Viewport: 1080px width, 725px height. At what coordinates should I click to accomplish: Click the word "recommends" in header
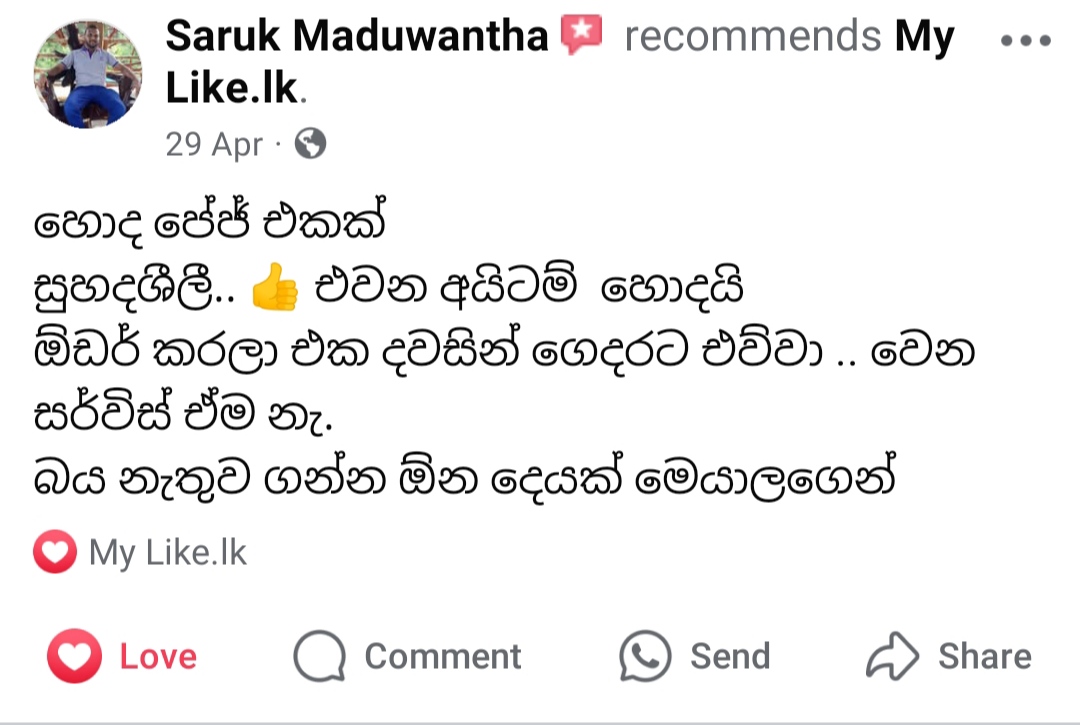click(754, 38)
